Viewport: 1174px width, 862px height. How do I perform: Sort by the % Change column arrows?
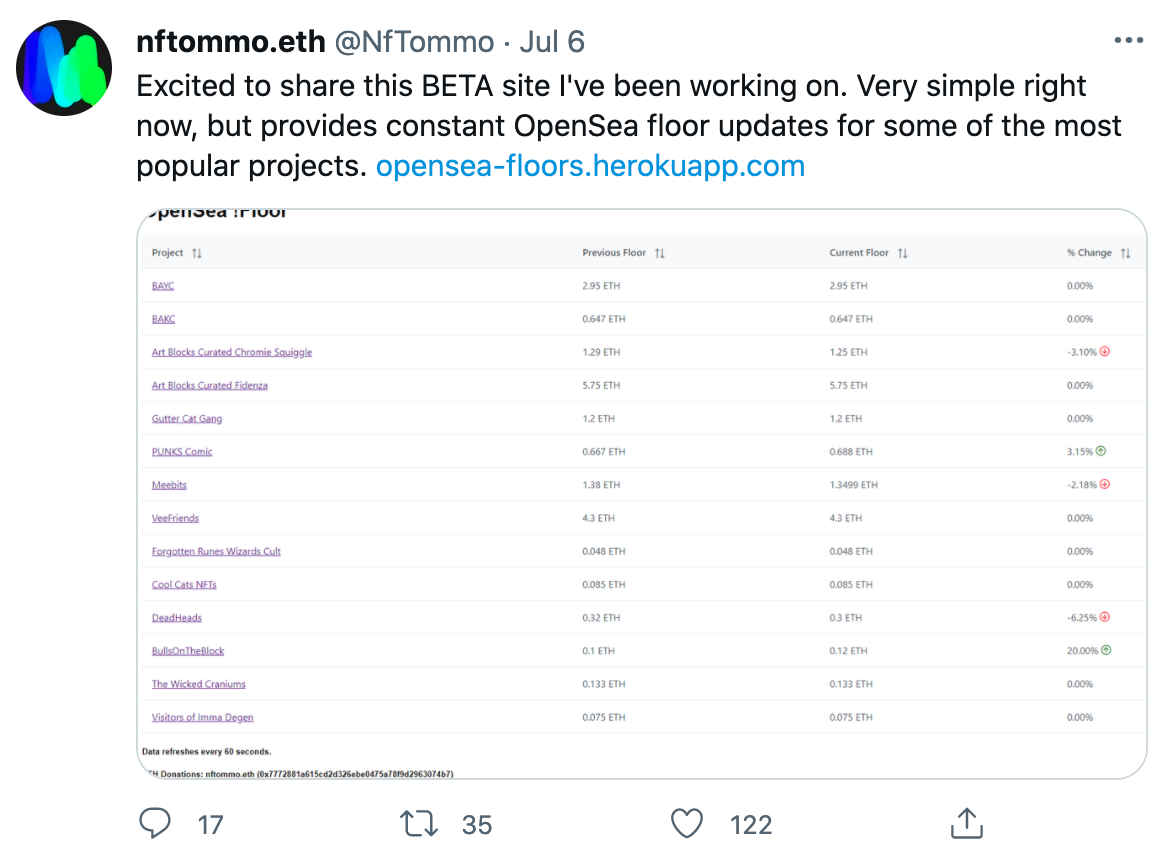1125,253
